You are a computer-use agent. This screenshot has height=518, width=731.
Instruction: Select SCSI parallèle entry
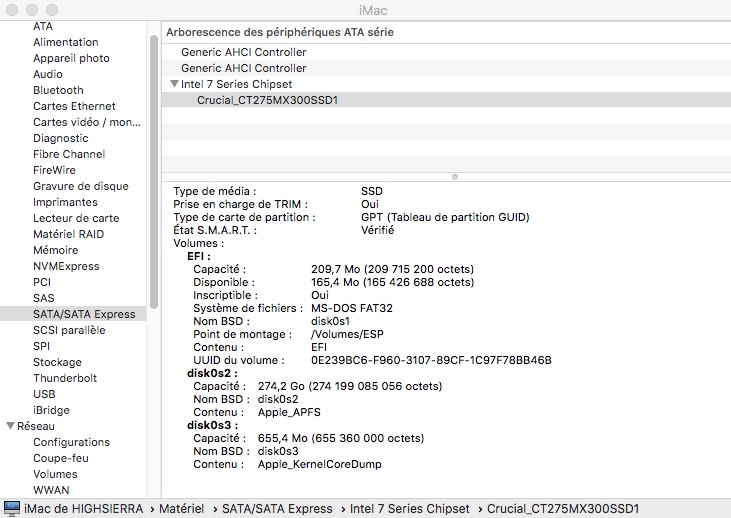(x=69, y=330)
